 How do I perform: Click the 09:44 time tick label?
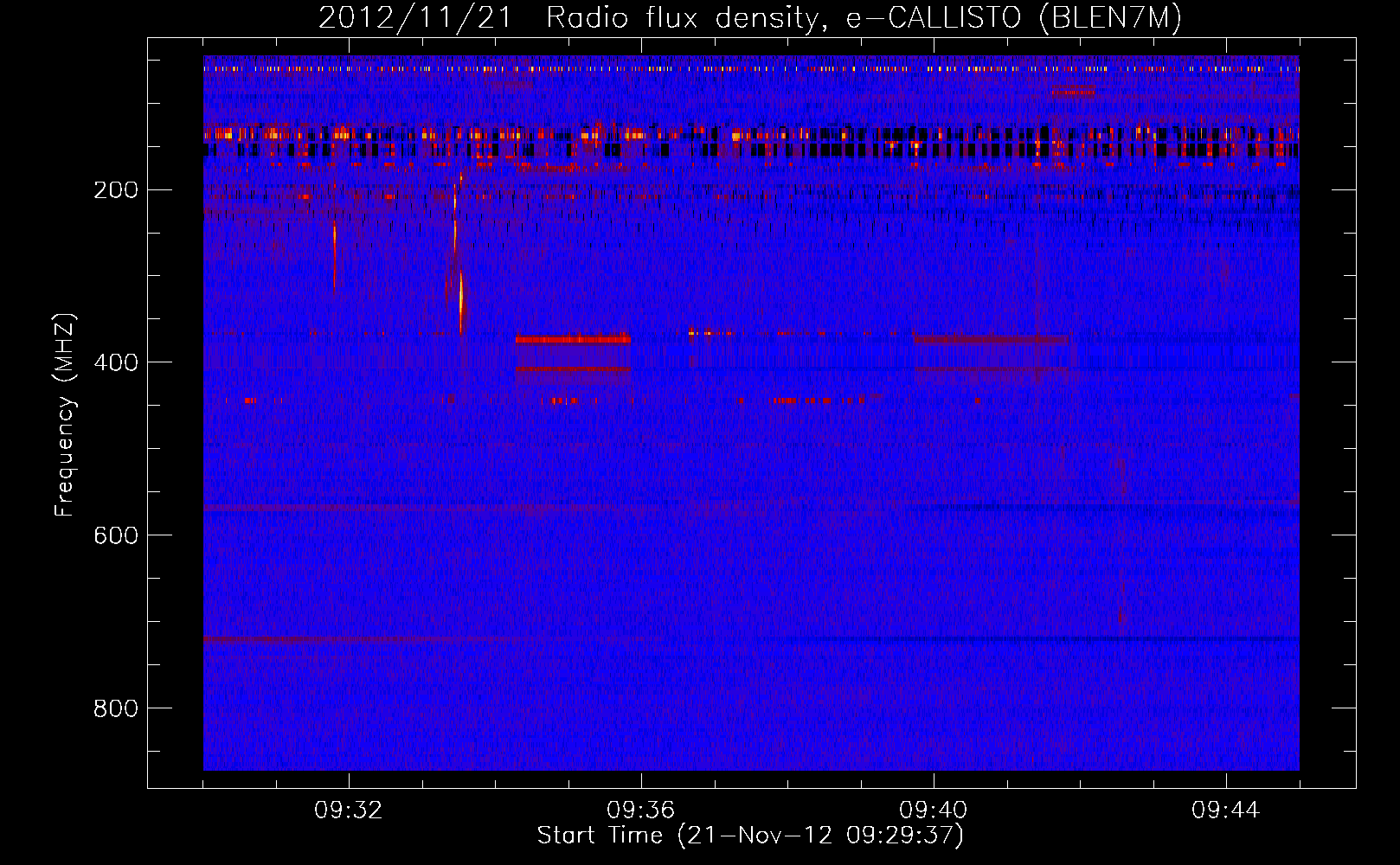click(1226, 811)
